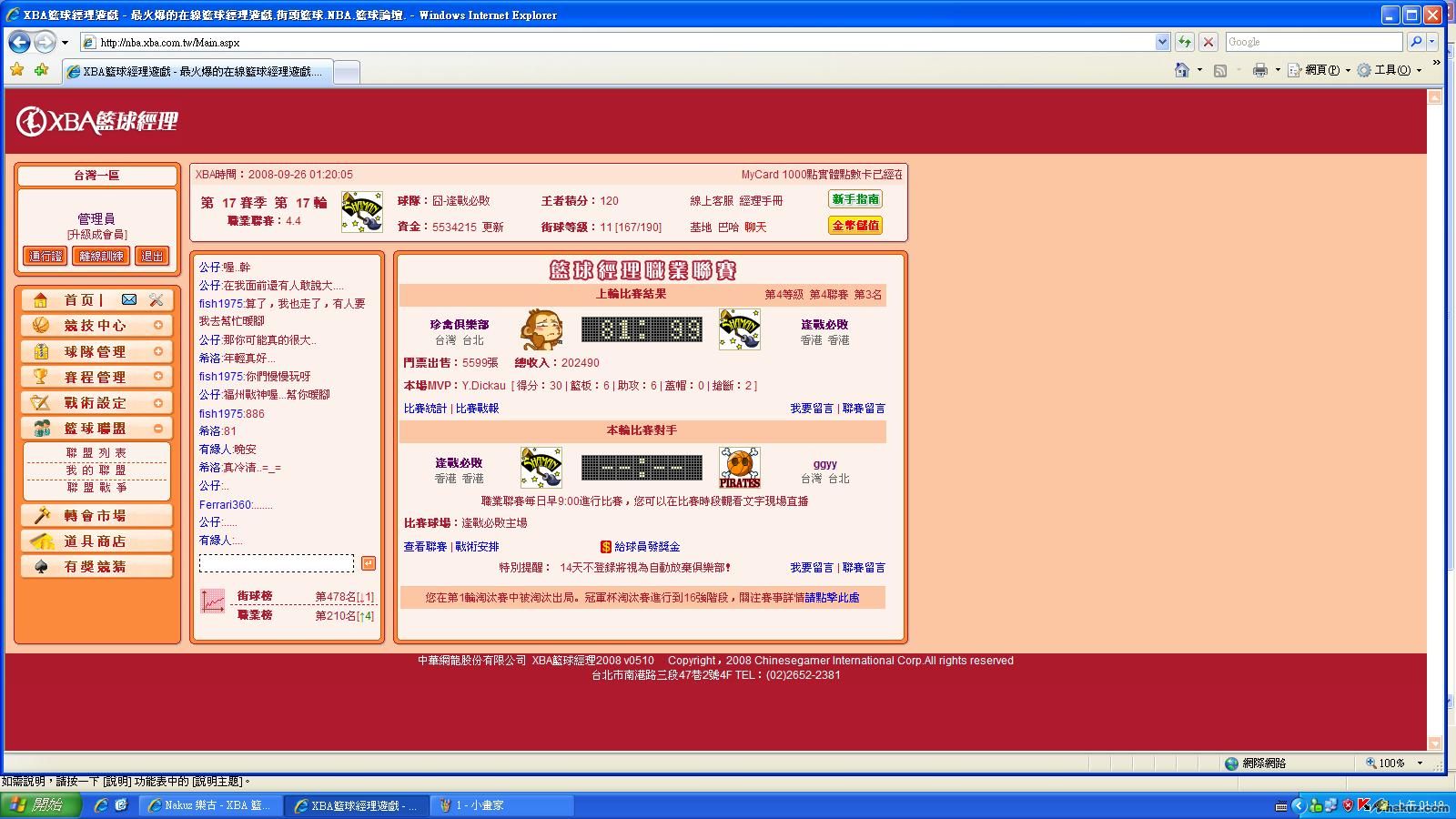This screenshot has height=819, width=1456.
Task: Click the monkey logo of 珍禽俱樂部
Action: coord(541,329)
